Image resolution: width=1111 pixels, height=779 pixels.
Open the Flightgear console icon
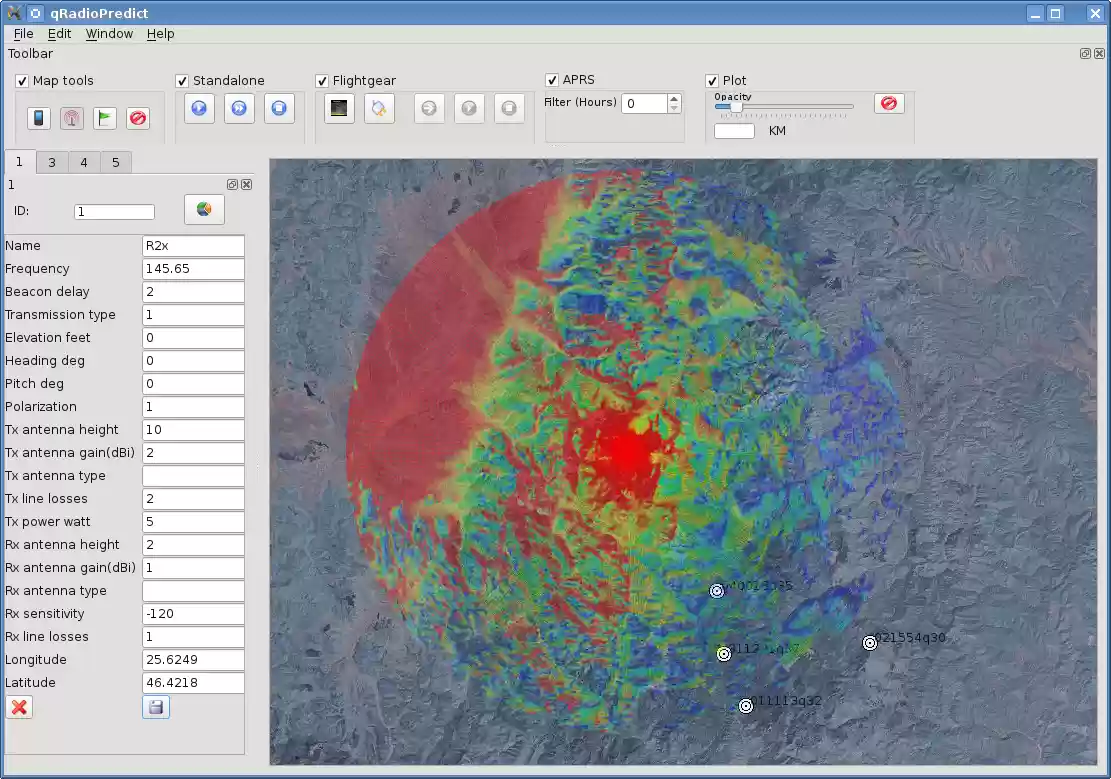point(339,108)
